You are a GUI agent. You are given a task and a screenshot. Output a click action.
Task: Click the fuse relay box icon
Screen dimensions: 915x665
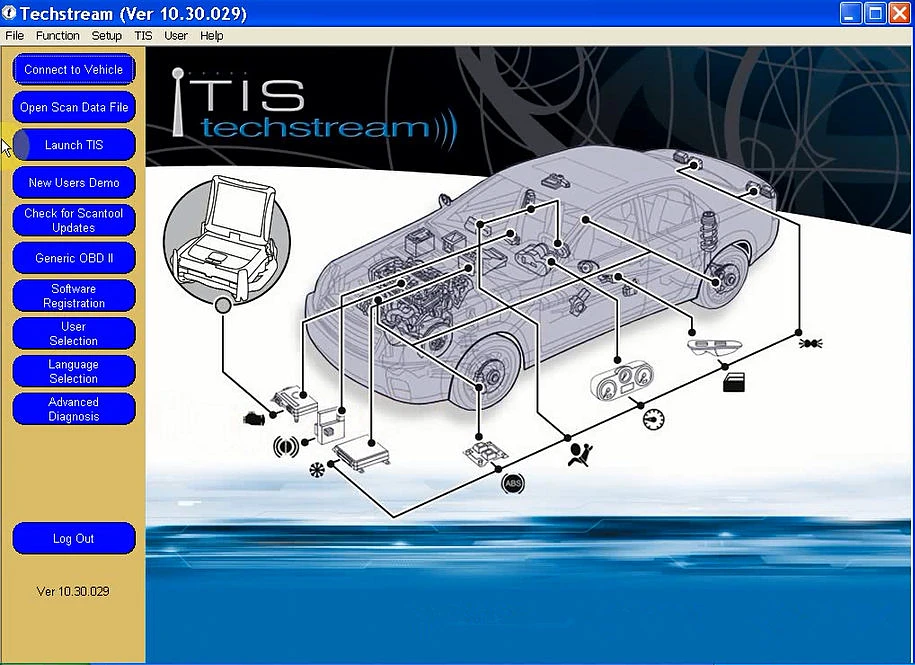click(x=331, y=426)
